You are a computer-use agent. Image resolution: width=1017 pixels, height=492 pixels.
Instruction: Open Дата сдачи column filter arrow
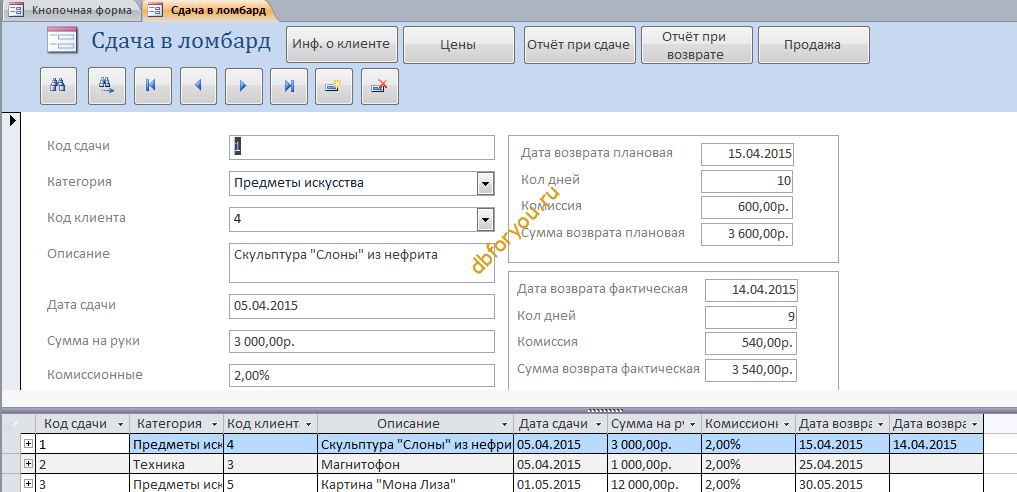(599, 424)
